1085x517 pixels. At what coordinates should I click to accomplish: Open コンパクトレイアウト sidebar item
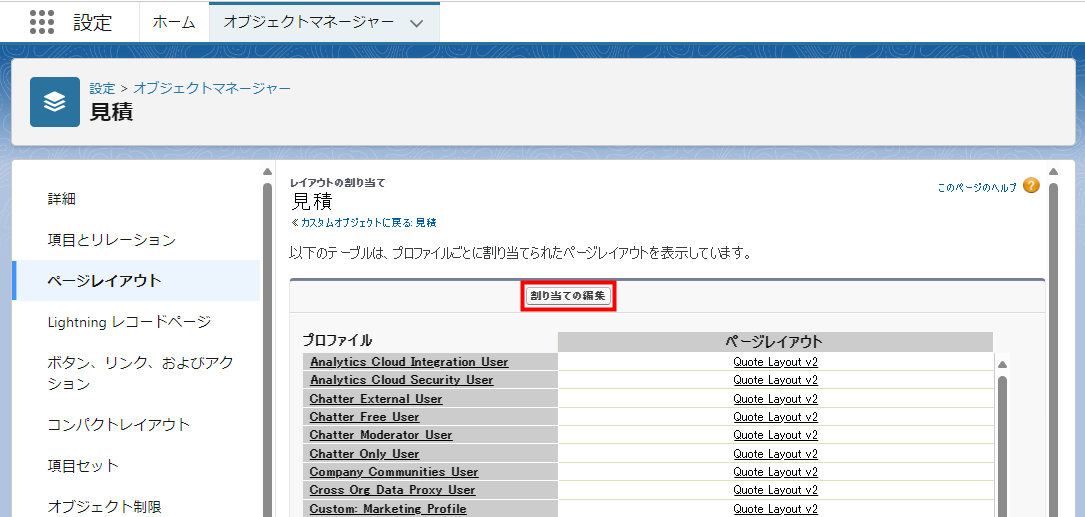(118, 424)
